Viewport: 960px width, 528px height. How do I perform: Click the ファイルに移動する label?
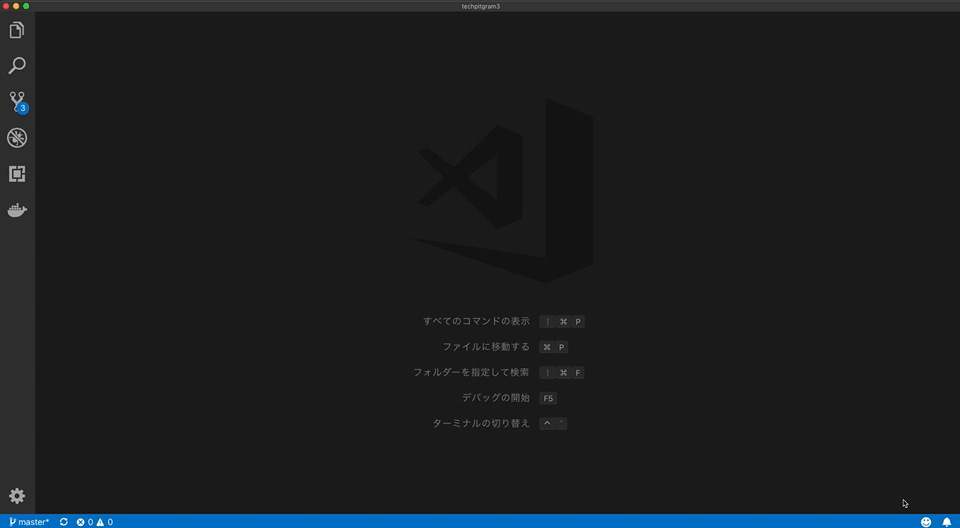(x=486, y=347)
